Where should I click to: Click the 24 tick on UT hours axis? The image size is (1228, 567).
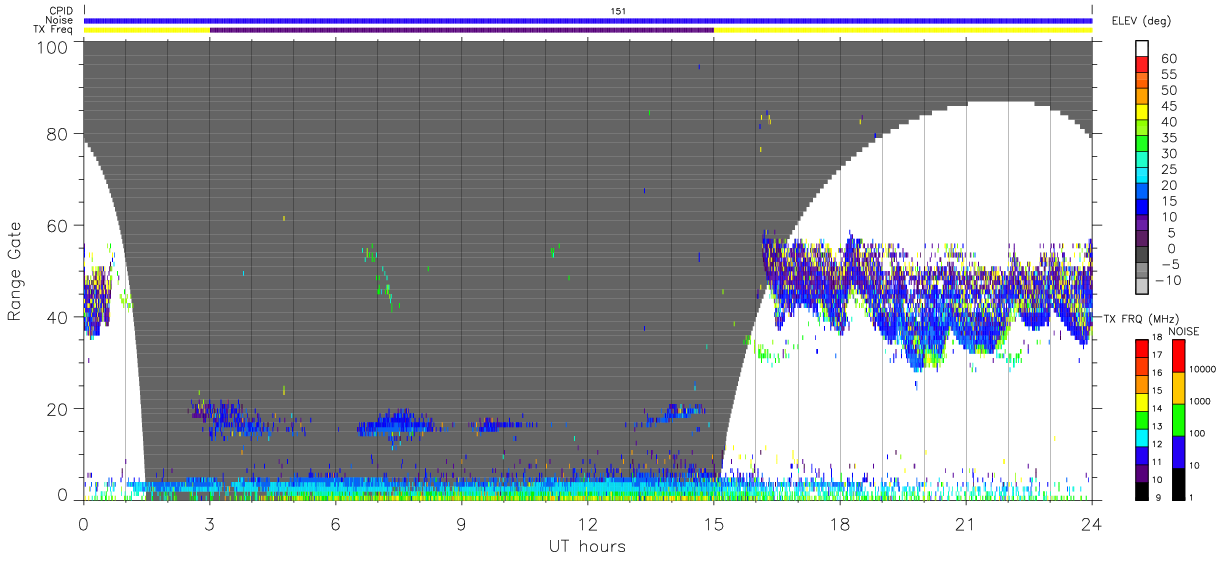(x=1092, y=523)
